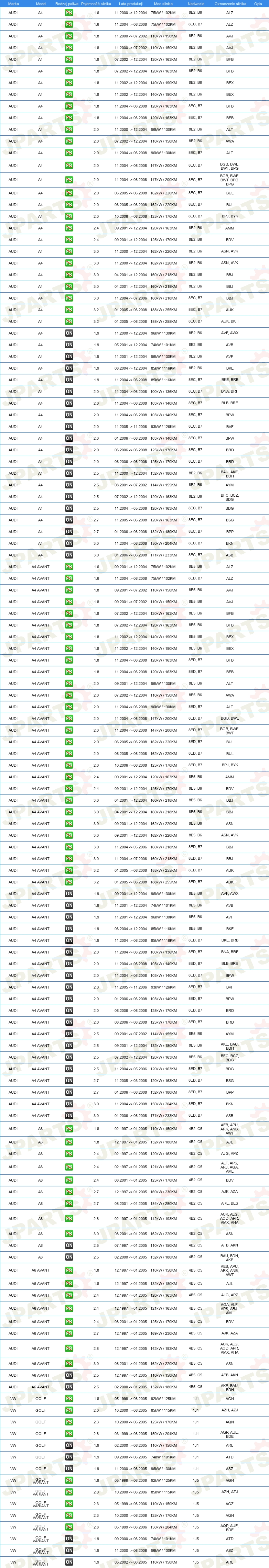Click petrol icon in GOLF AZH, AZJ row

click(x=69, y=1410)
